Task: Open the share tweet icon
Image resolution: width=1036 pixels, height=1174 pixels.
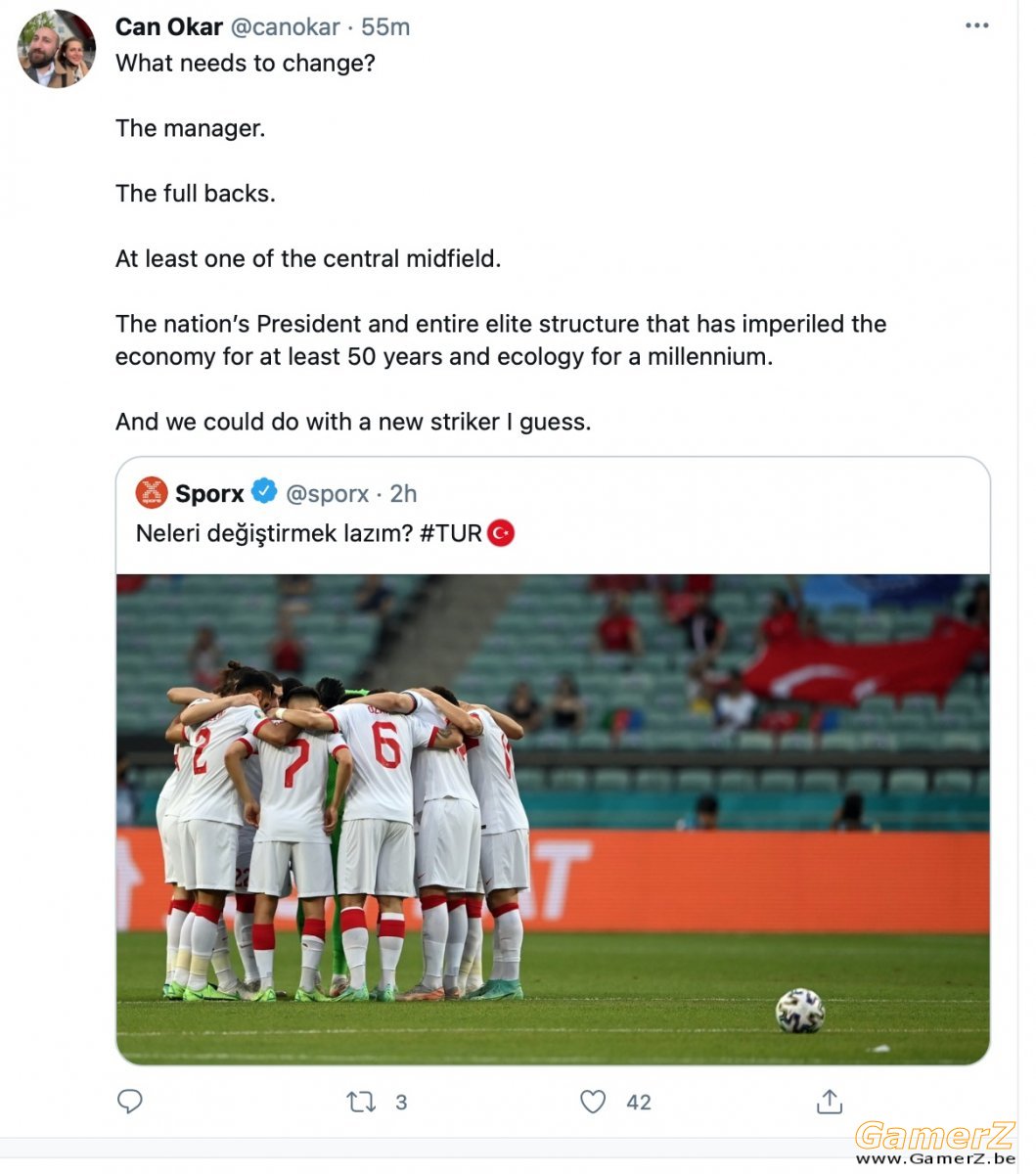Action: (830, 1102)
